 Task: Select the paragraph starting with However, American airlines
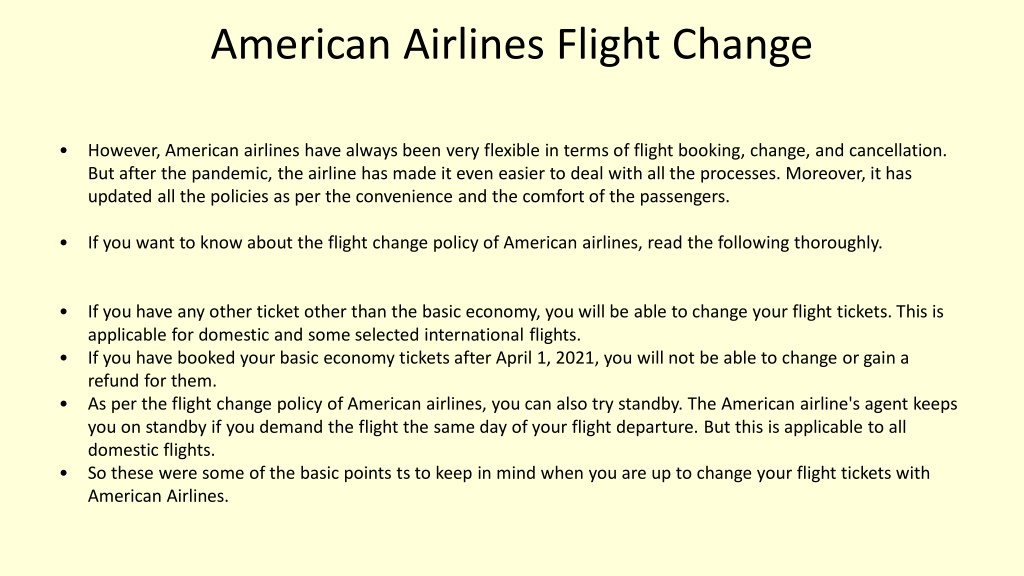[x=517, y=173]
